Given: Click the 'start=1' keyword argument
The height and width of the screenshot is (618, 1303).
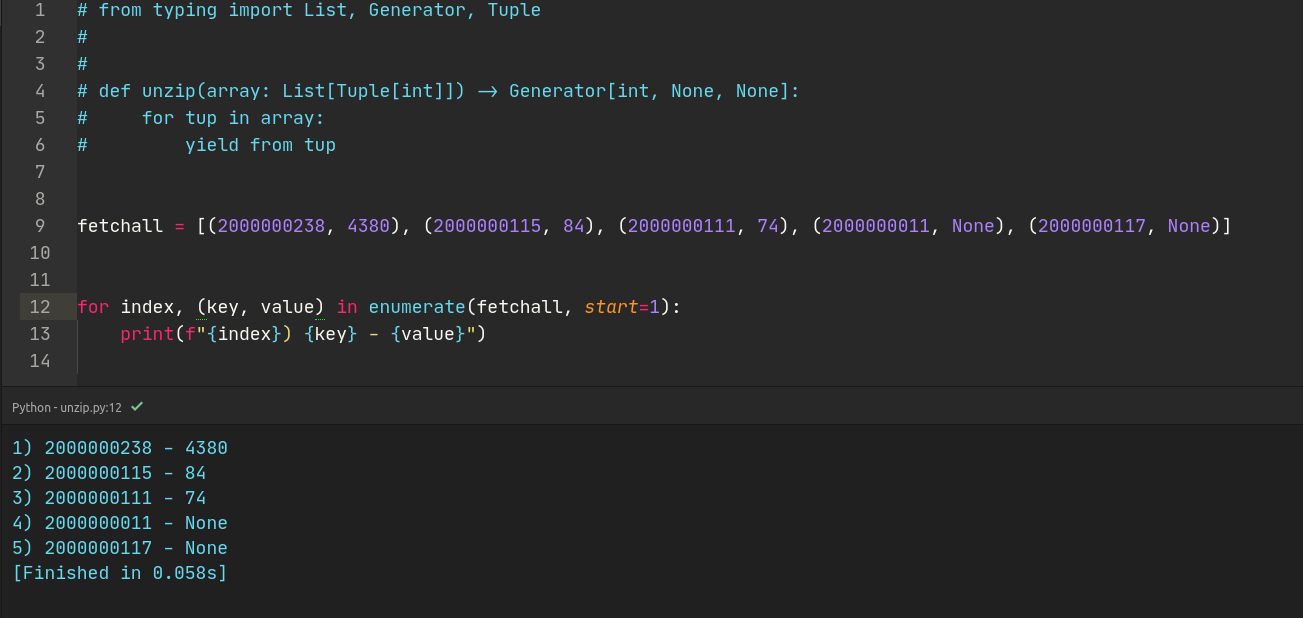Looking at the screenshot, I should (622, 307).
